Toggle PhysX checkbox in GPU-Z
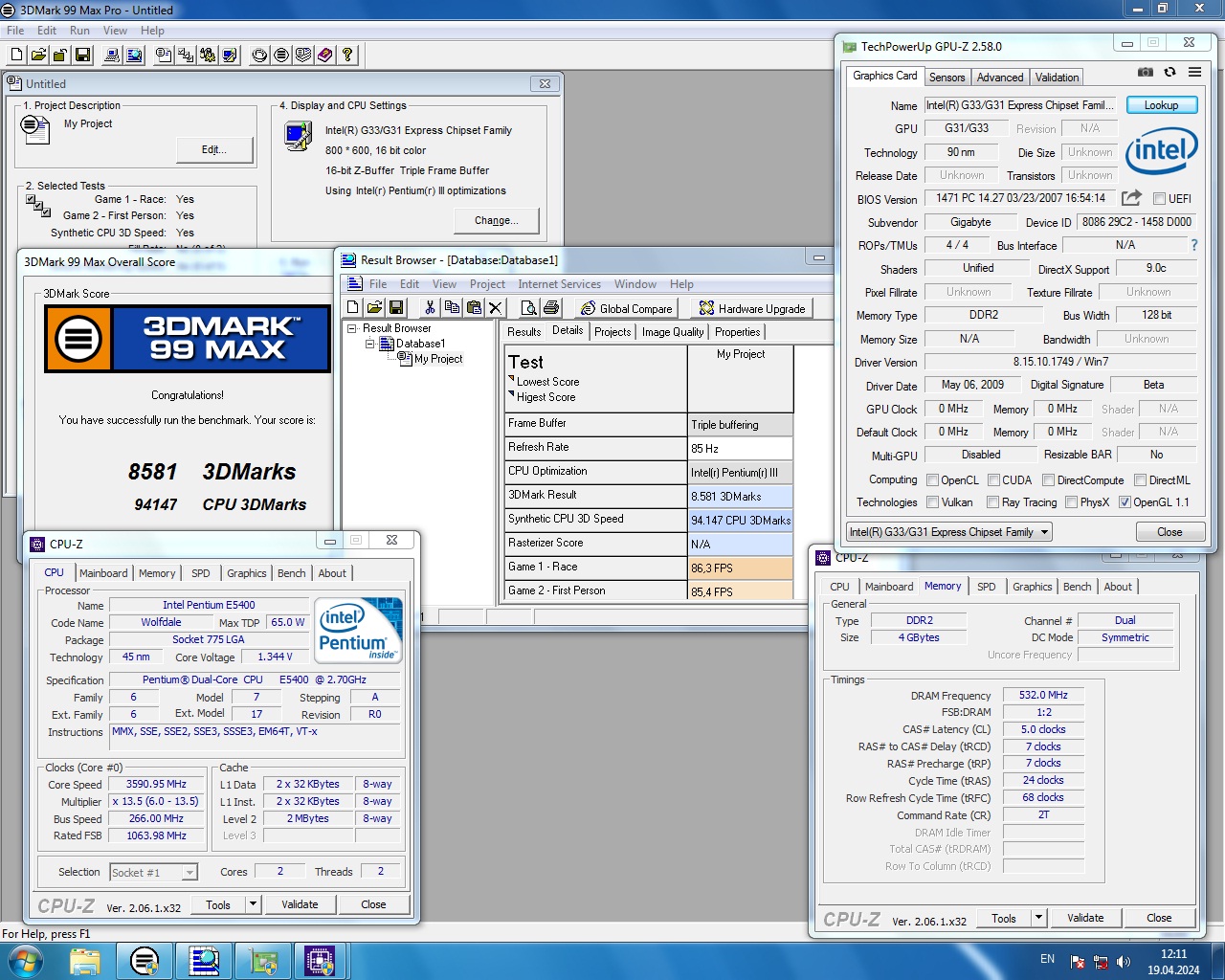1225x980 pixels. click(1071, 502)
